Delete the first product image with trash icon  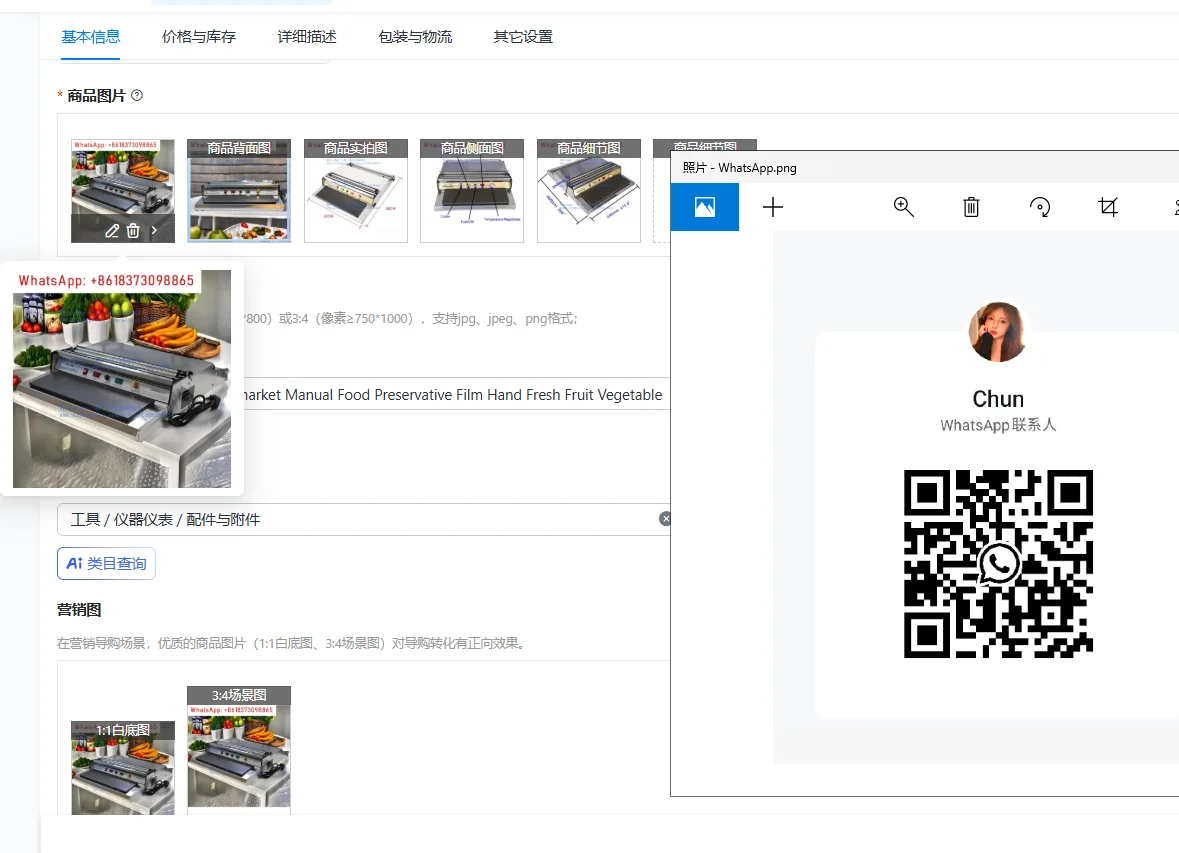pos(133,231)
